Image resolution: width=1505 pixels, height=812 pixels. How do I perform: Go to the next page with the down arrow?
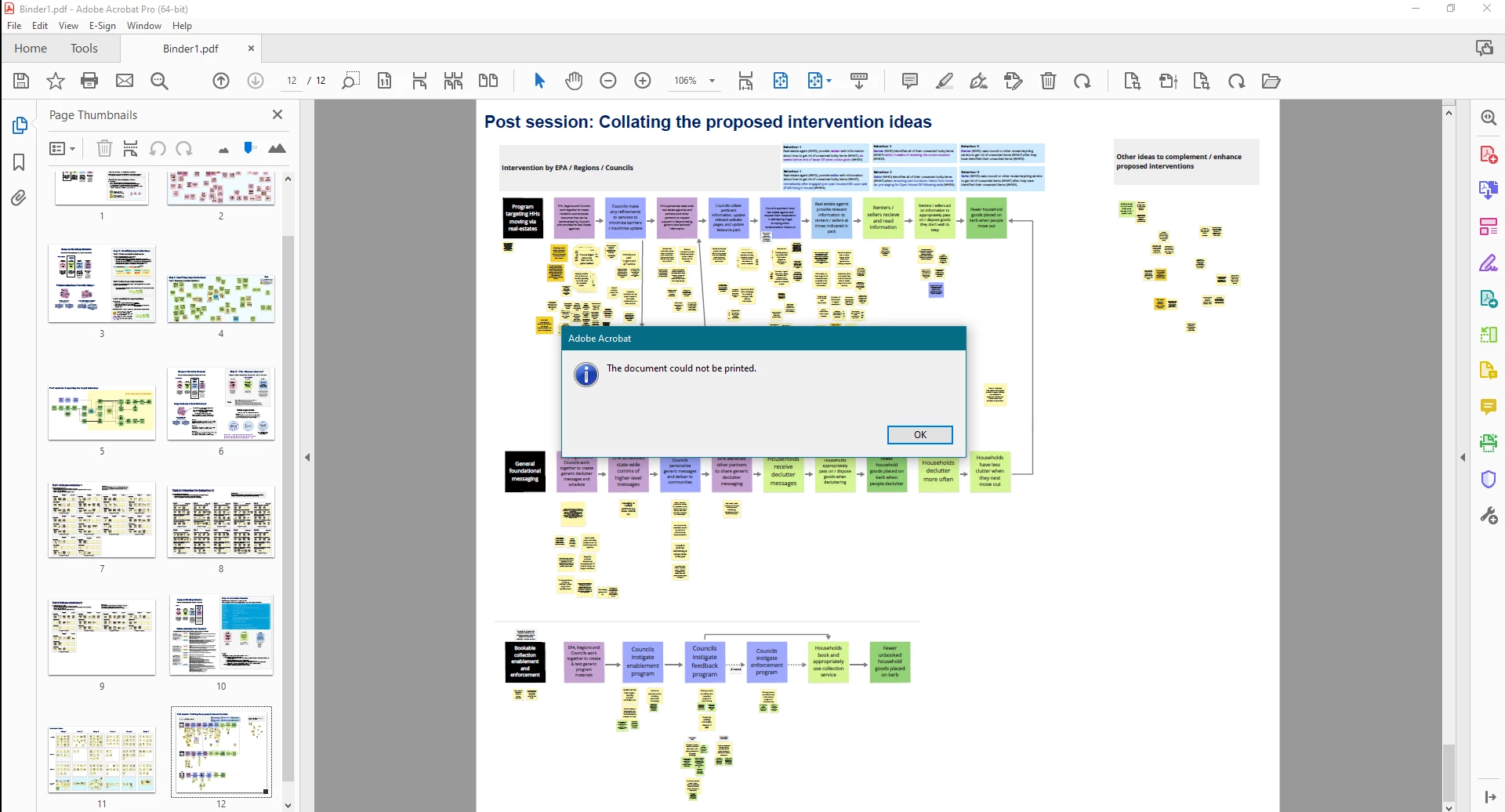tap(256, 81)
